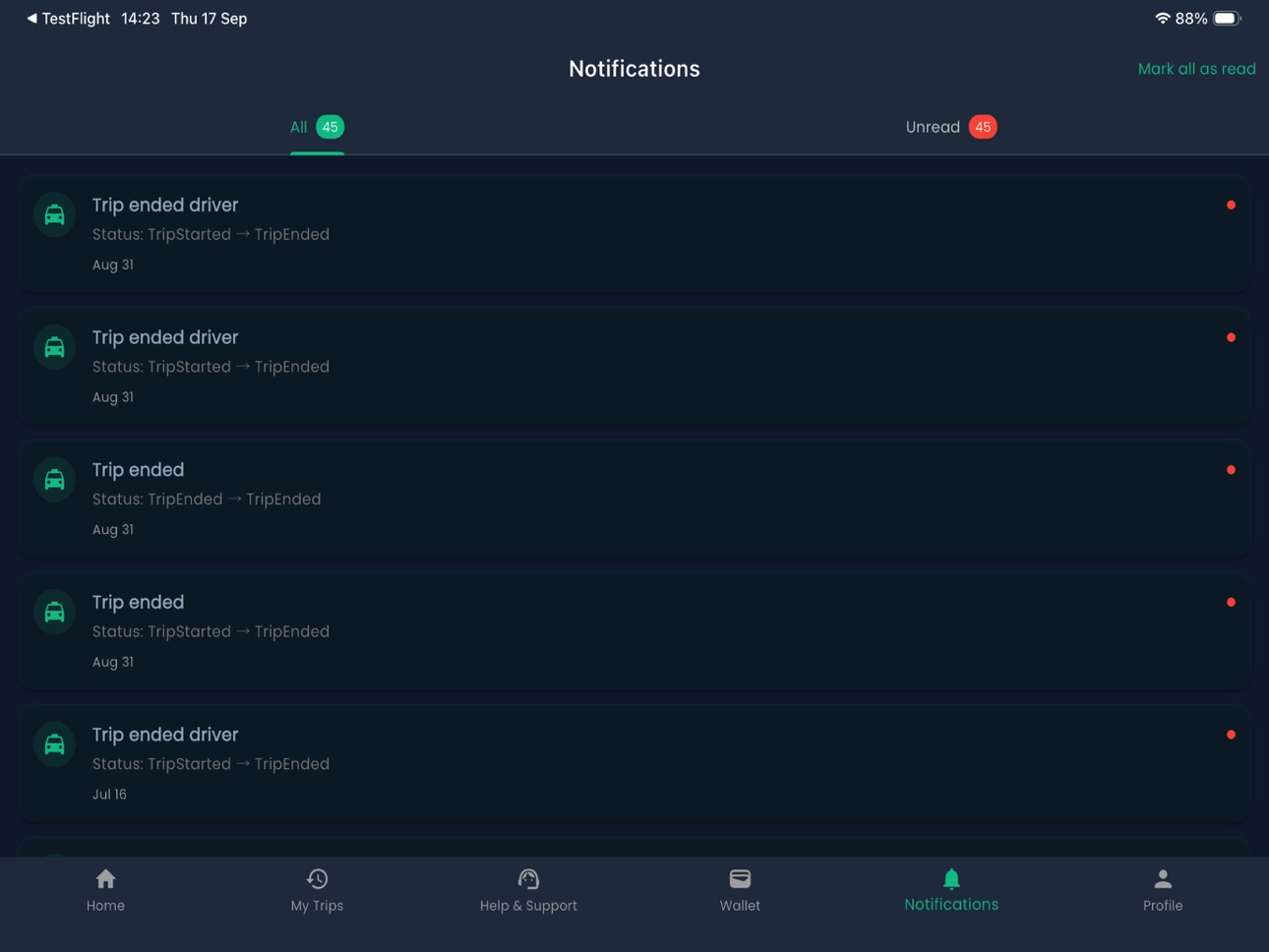Click the 14:23 clock in status bar
Viewport: 1269px width, 952px height.
point(141,19)
